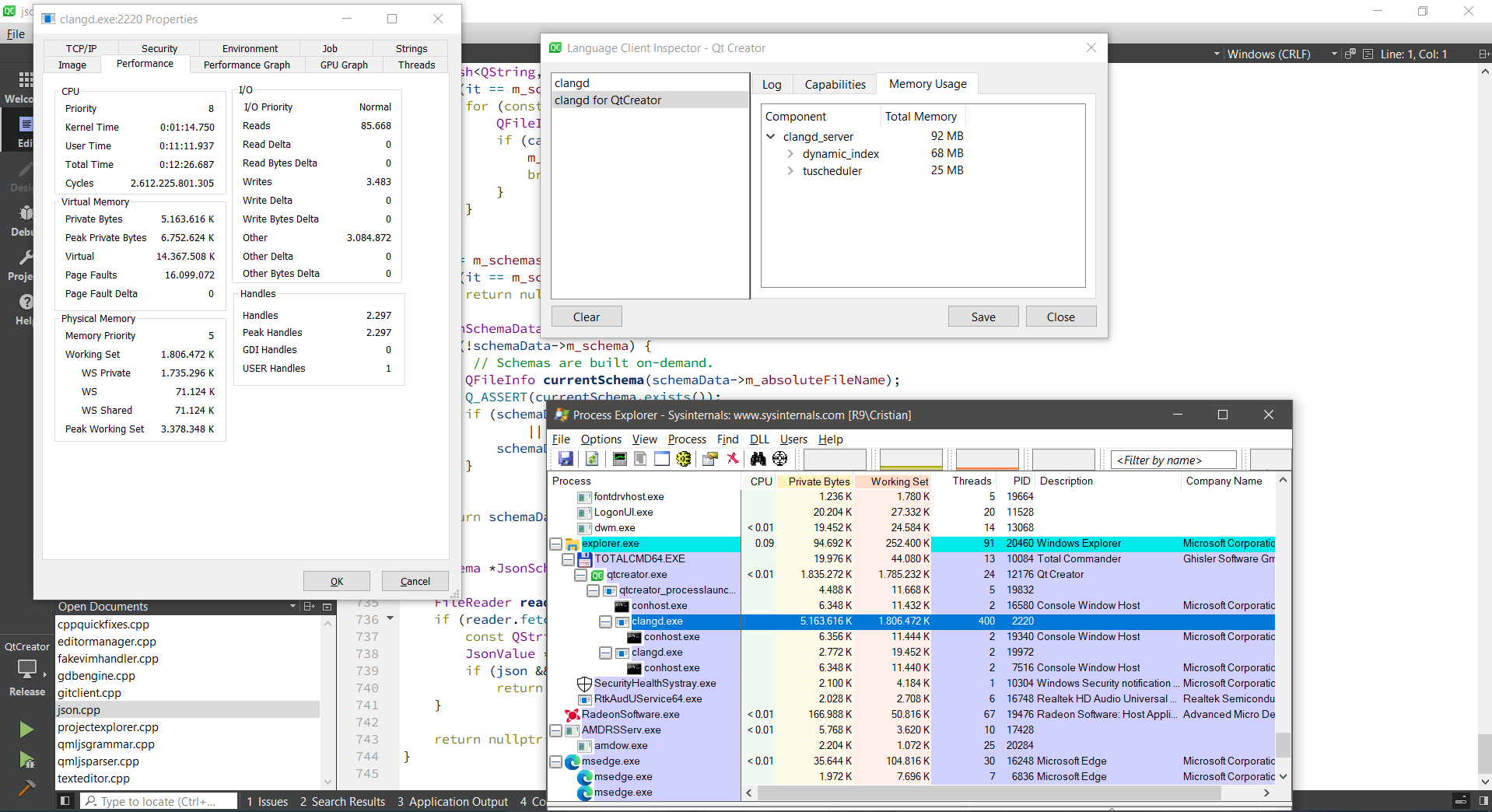Open DLL menu in Process Explorer
Image resolution: width=1492 pixels, height=812 pixels.
click(x=759, y=439)
